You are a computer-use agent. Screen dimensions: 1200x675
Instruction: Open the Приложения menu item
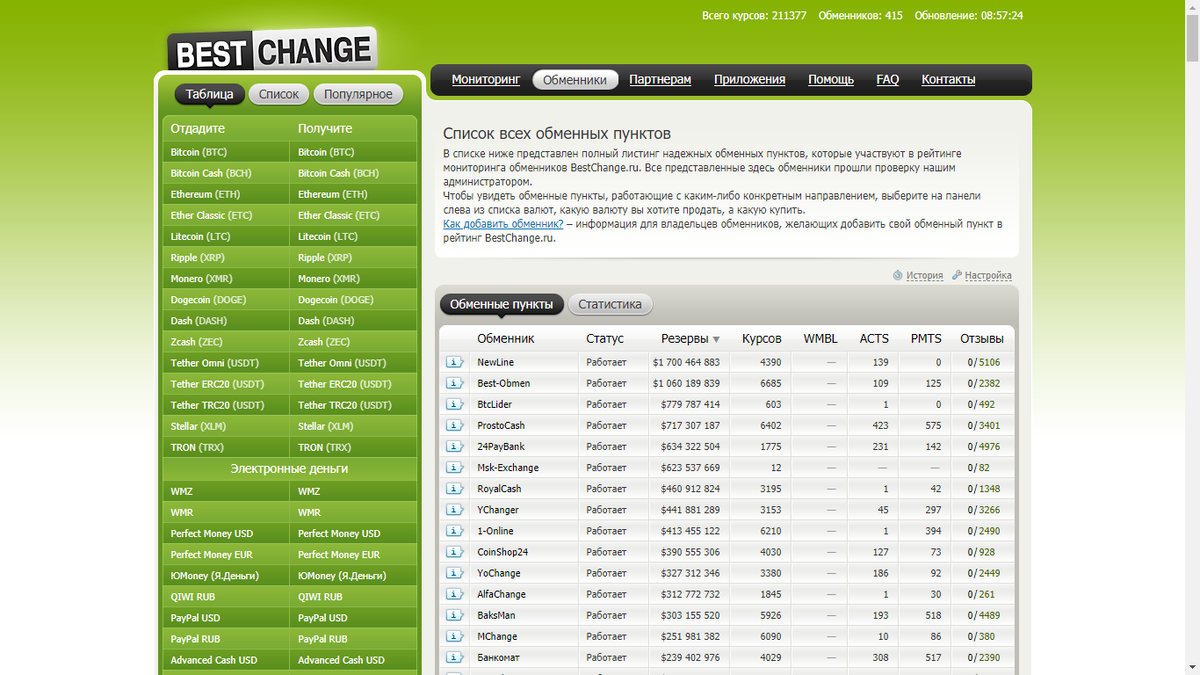pos(750,80)
